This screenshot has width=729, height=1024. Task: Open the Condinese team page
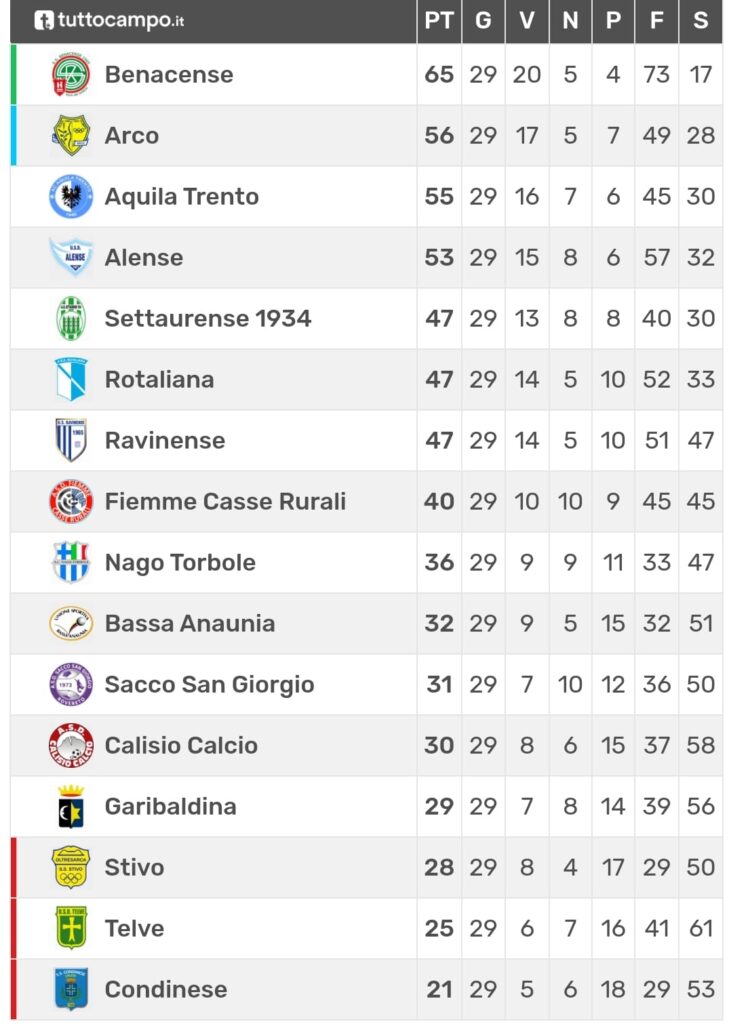click(x=166, y=989)
